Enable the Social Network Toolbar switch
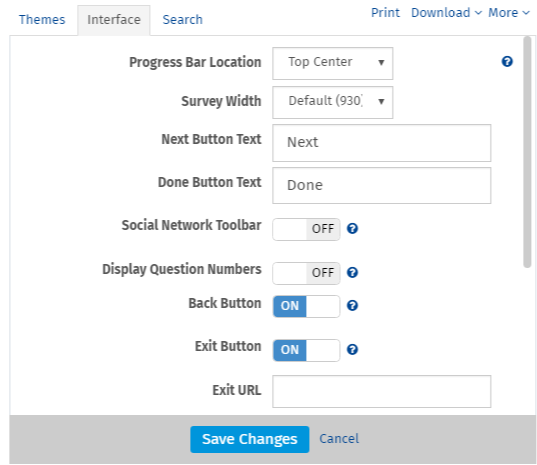The width and height of the screenshot is (537, 465). click(306, 229)
